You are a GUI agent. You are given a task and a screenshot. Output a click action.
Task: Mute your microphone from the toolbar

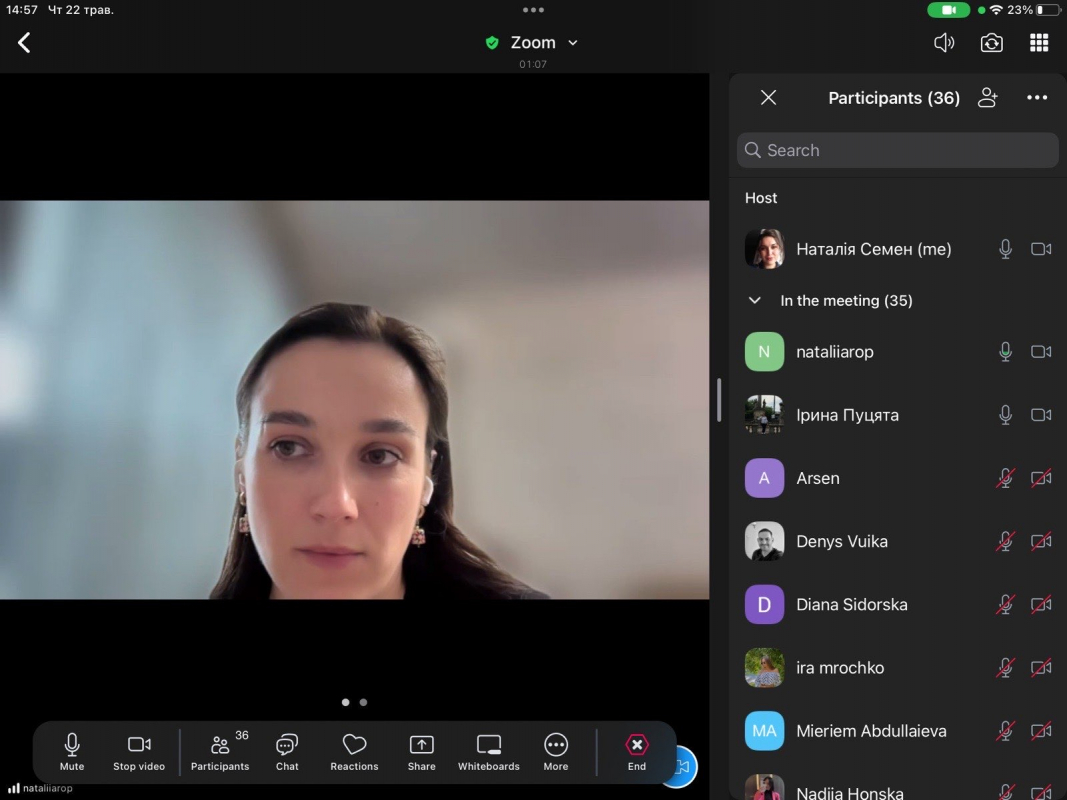[72, 752]
